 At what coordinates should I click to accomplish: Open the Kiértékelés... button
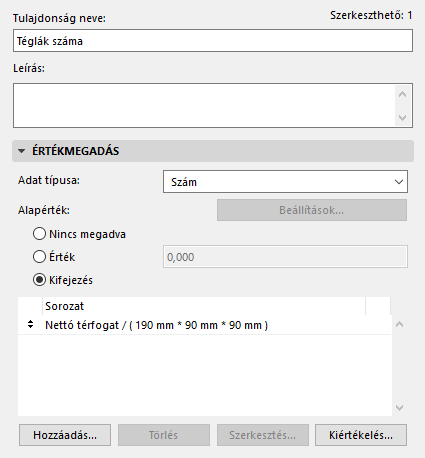tap(361, 435)
